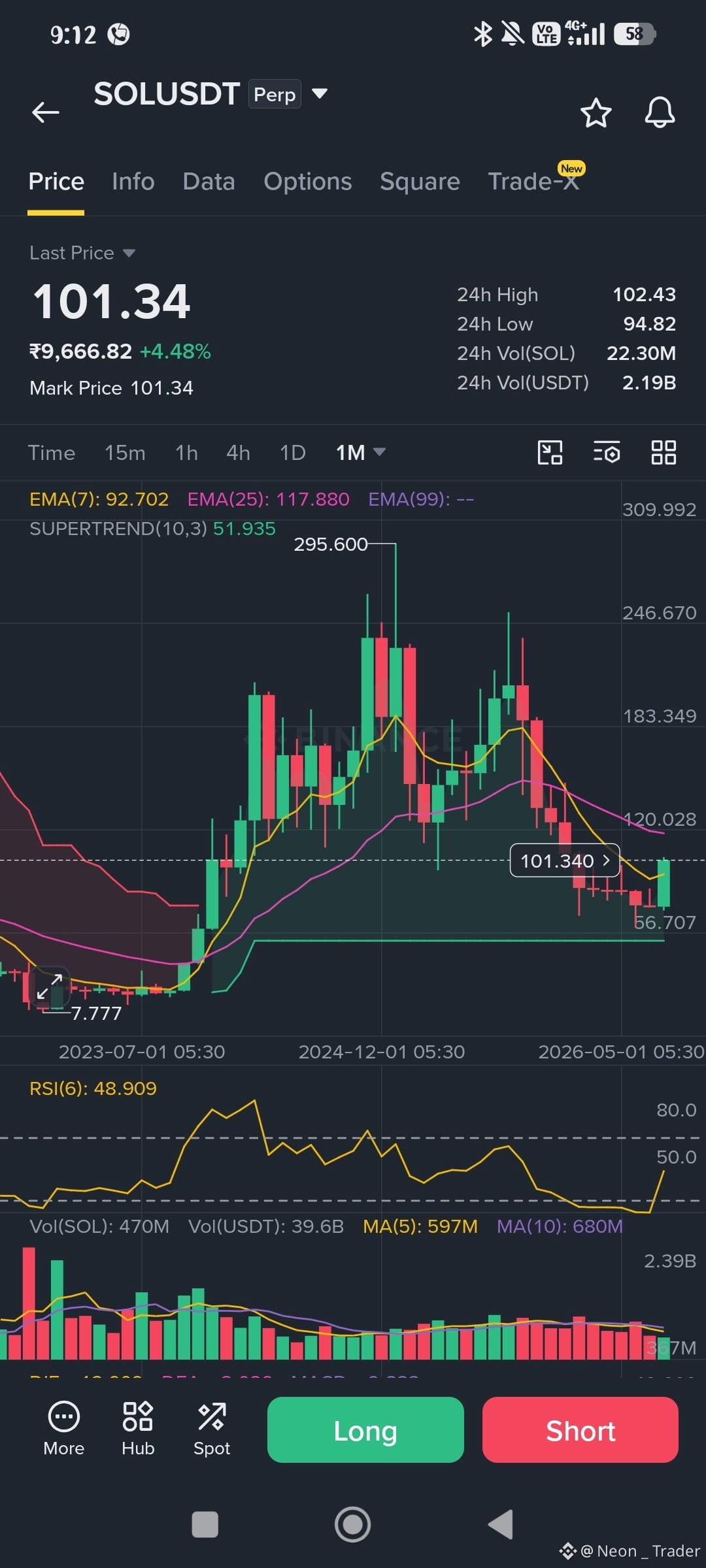
Task: Tap the red Short button
Action: pos(580,1430)
